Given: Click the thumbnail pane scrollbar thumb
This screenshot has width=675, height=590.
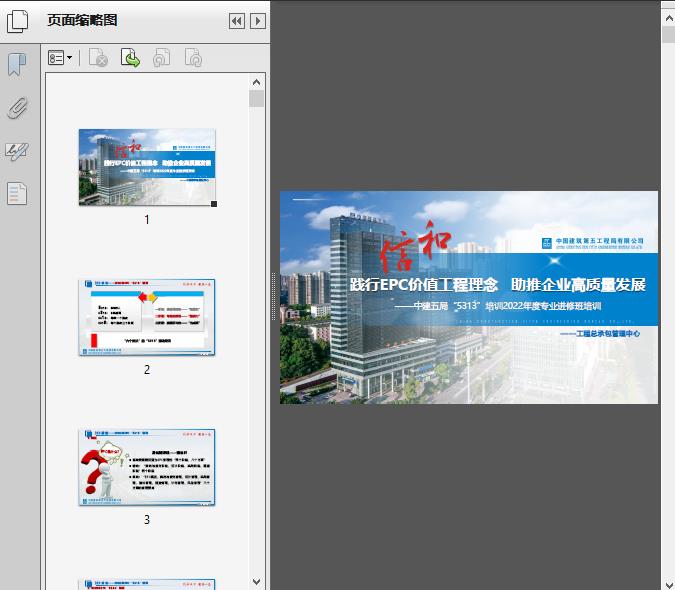Looking at the screenshot, I should click(257, 99).
